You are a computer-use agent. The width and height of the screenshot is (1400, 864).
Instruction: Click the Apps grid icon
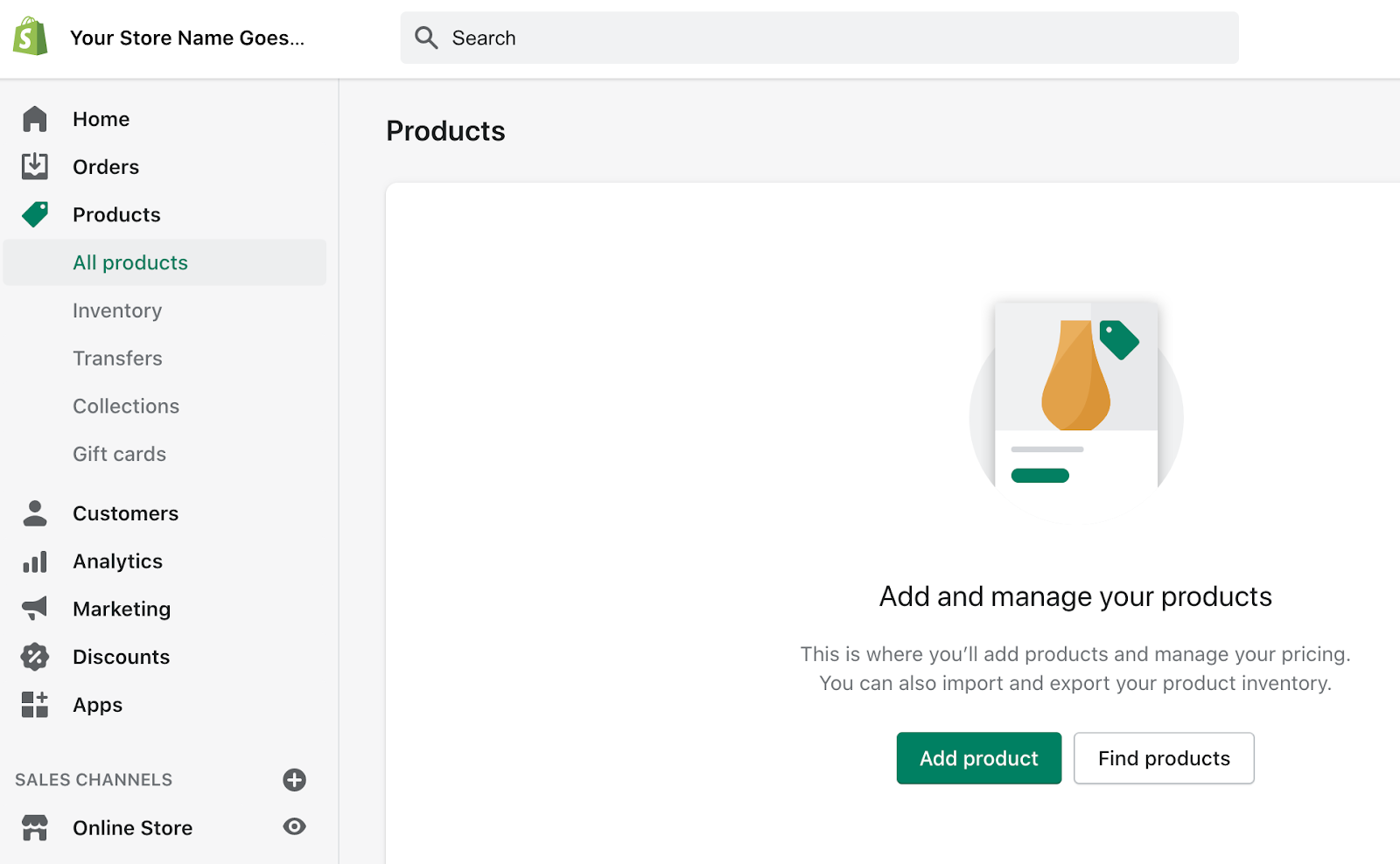[35, 704]
